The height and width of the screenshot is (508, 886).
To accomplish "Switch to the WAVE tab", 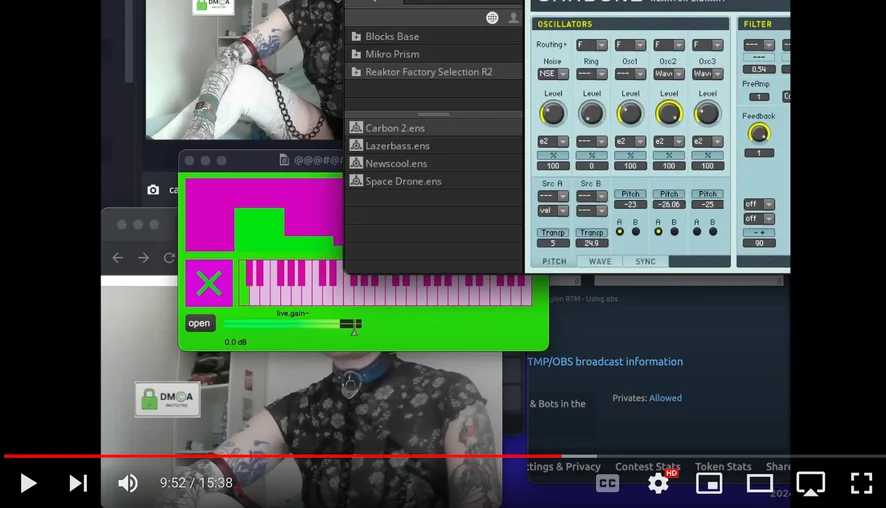I will [599, 262].
